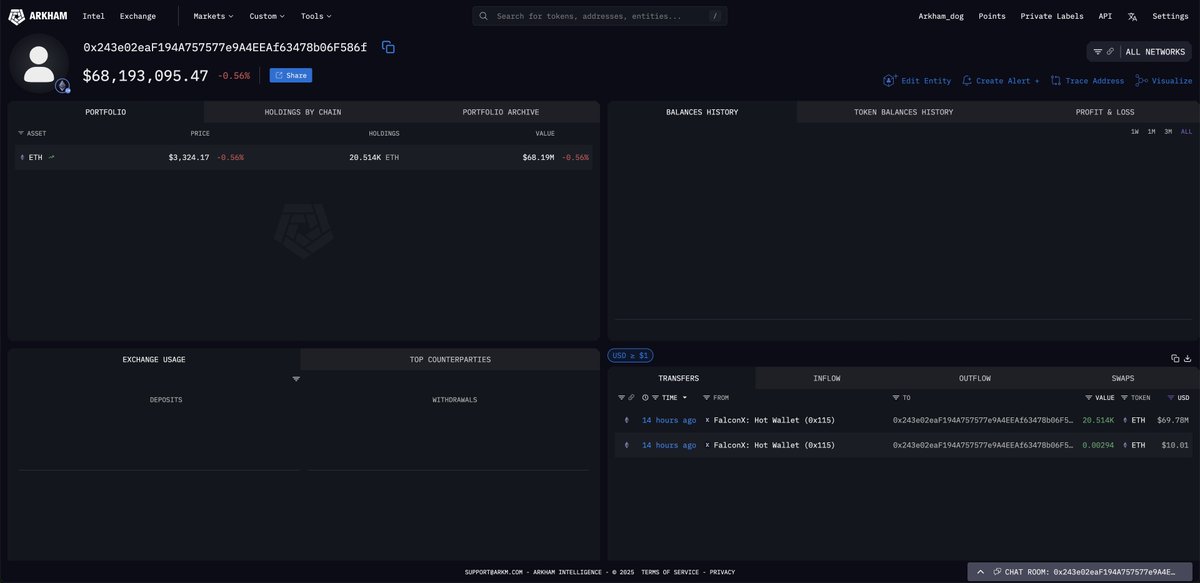The width and height of the screenshot is (1200, 583).
Task: Select the 1M time range
Action: pyautogui.click(x=1151, y=132)
